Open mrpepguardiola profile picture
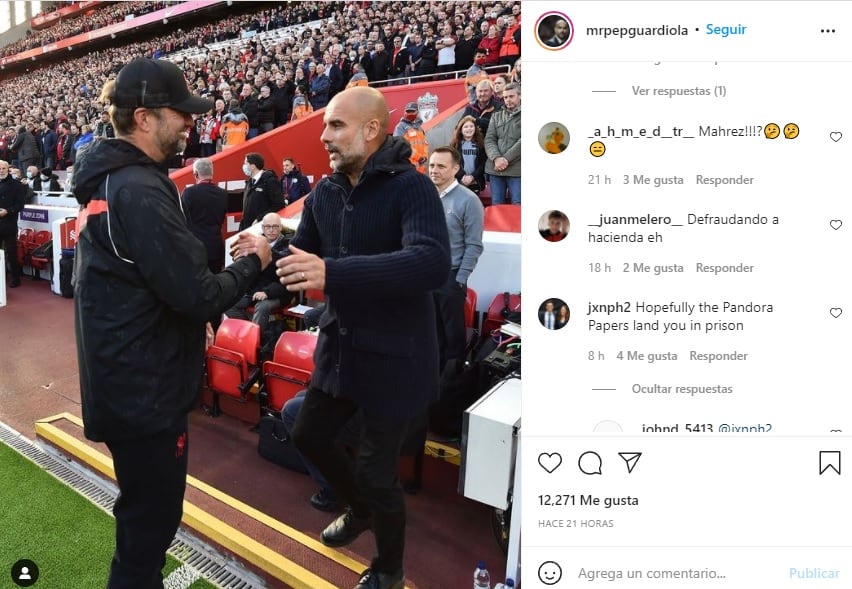Image resolution: width=852 pixels, height=589 pixels. 554,30
